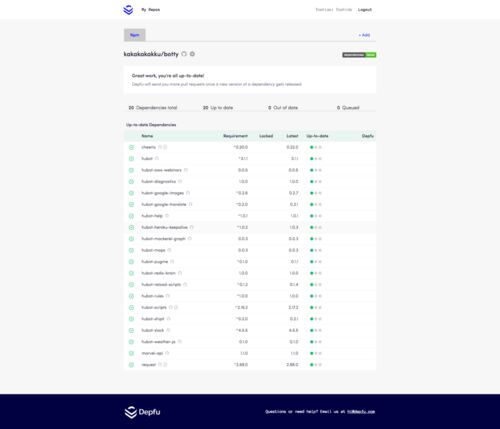The height and width of the screenshot is (429, 500).
Task: Click the hubot-google-images dependency name
Action: (162, 193)
